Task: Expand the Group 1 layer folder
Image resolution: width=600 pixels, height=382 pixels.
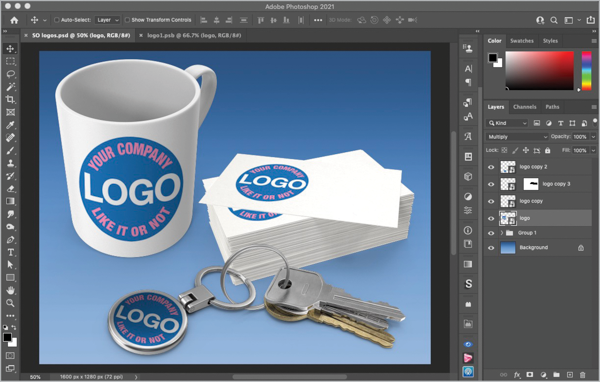Action: click(x=502, y=233)
